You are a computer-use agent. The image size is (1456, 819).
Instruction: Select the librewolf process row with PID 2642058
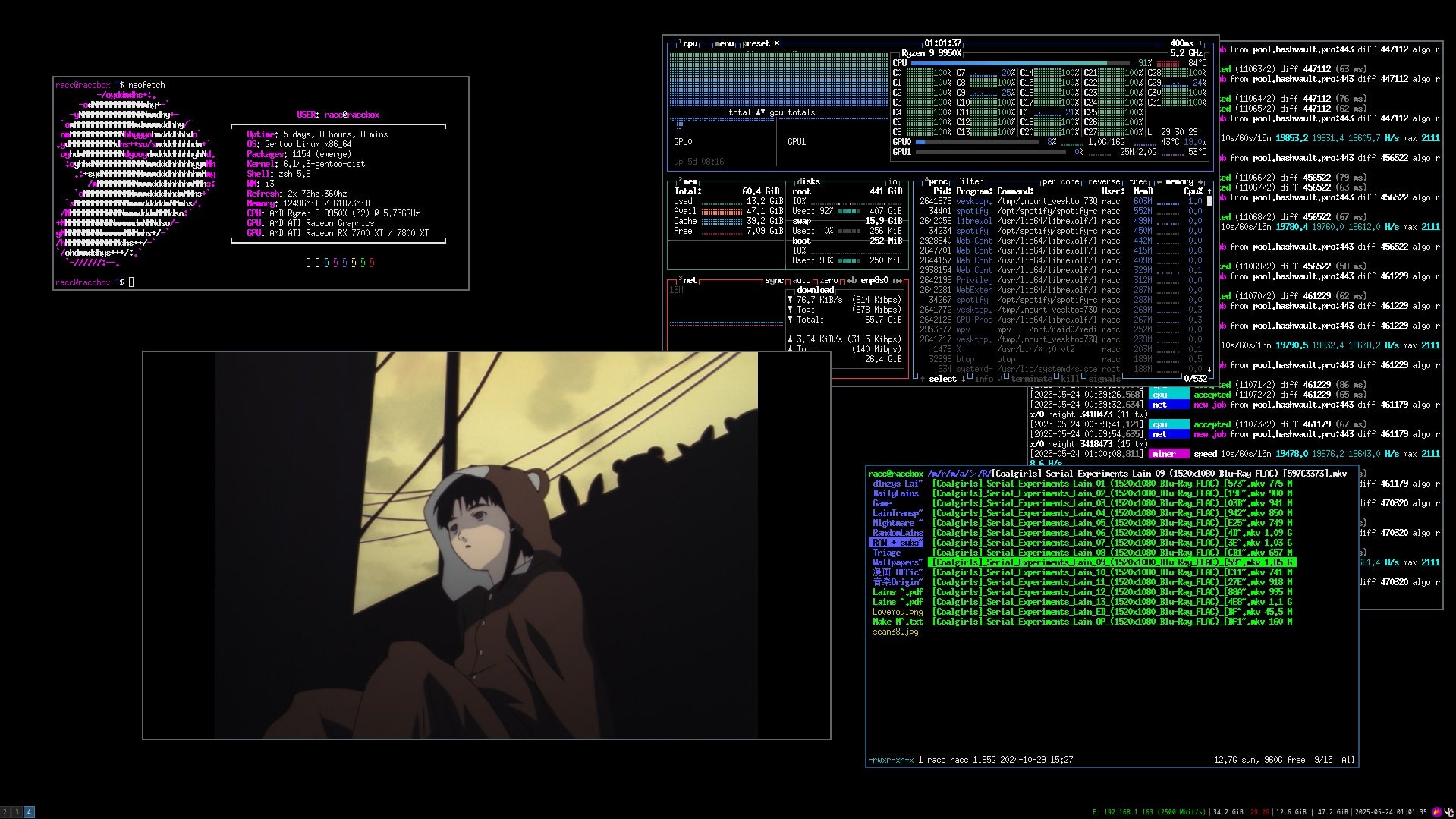coord(1061,221)
